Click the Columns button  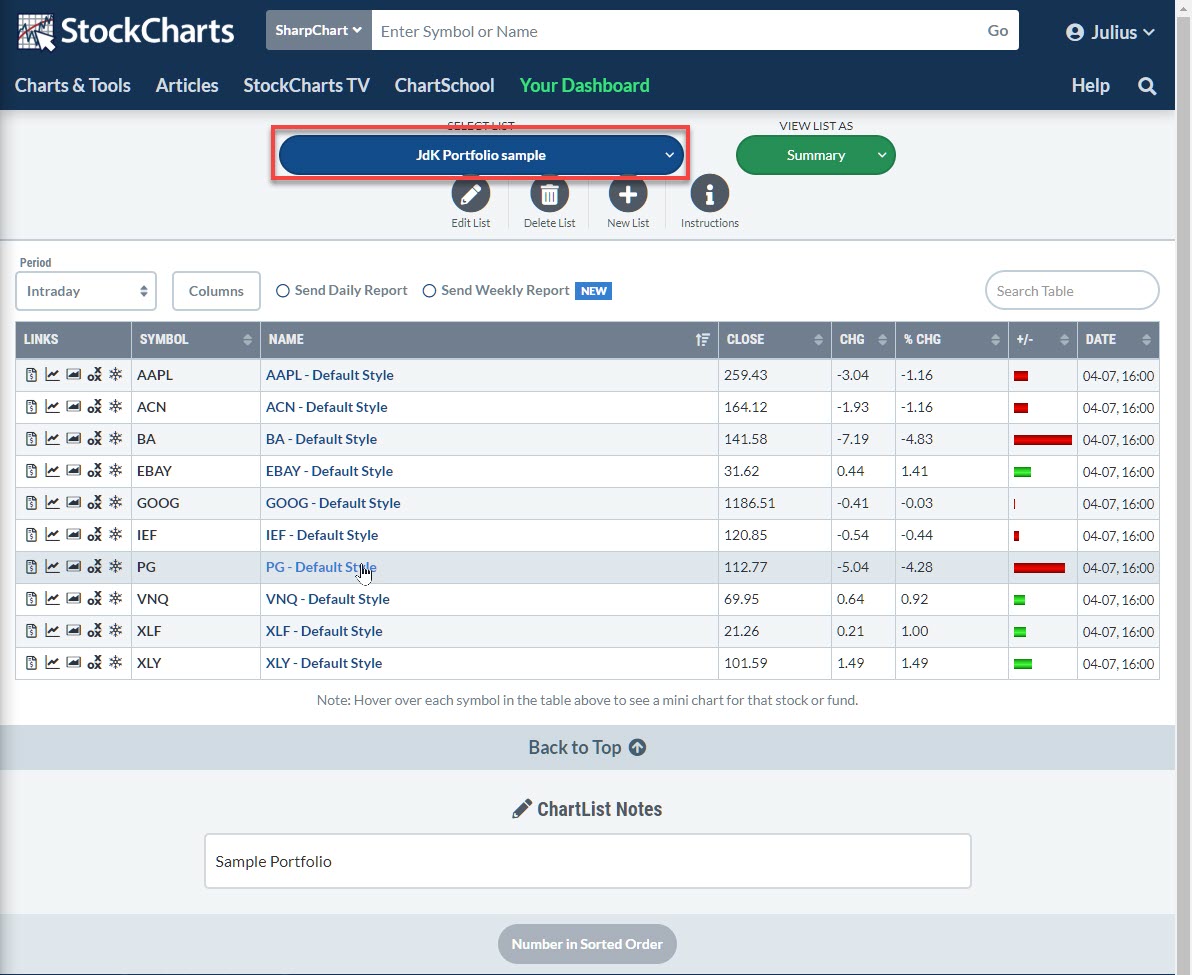click(x=216, y=292)
